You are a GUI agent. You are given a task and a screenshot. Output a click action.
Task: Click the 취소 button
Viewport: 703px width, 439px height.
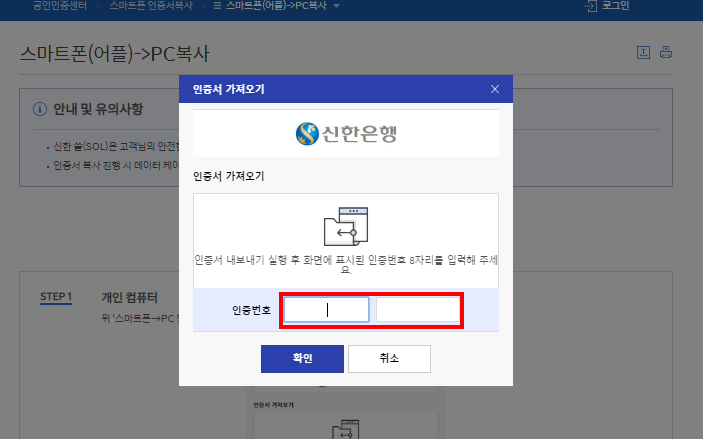389,359
